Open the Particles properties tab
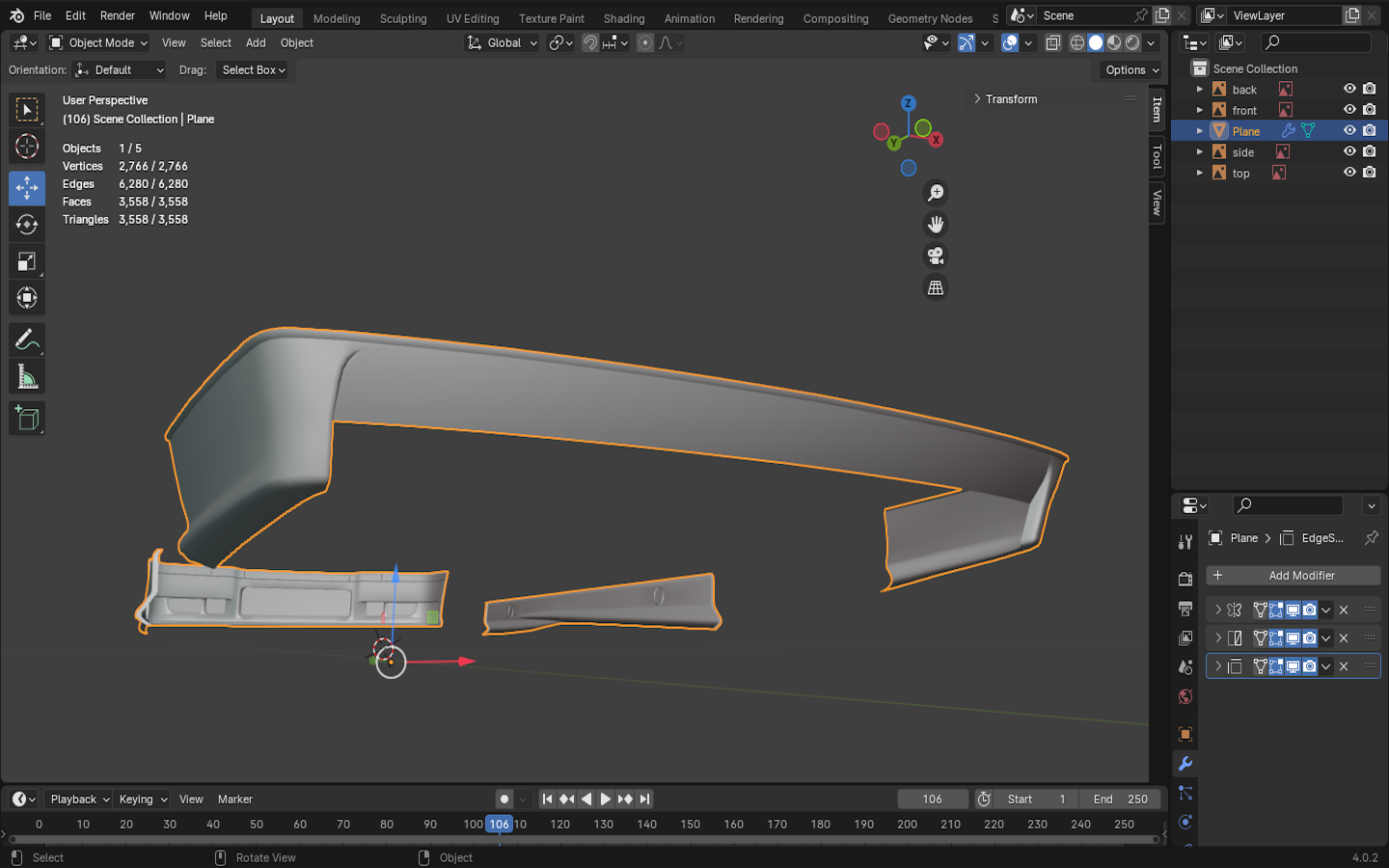Image resolution: width=1389 pixels, height=868 pixels. 1185,793
